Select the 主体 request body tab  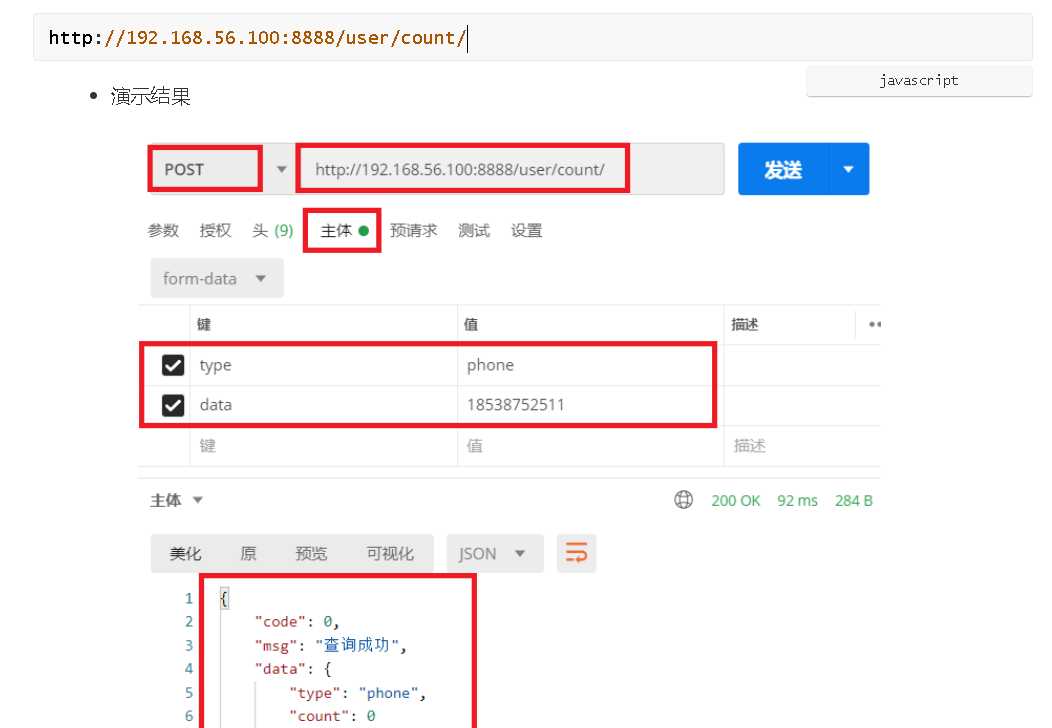click(x=344, y=231)
